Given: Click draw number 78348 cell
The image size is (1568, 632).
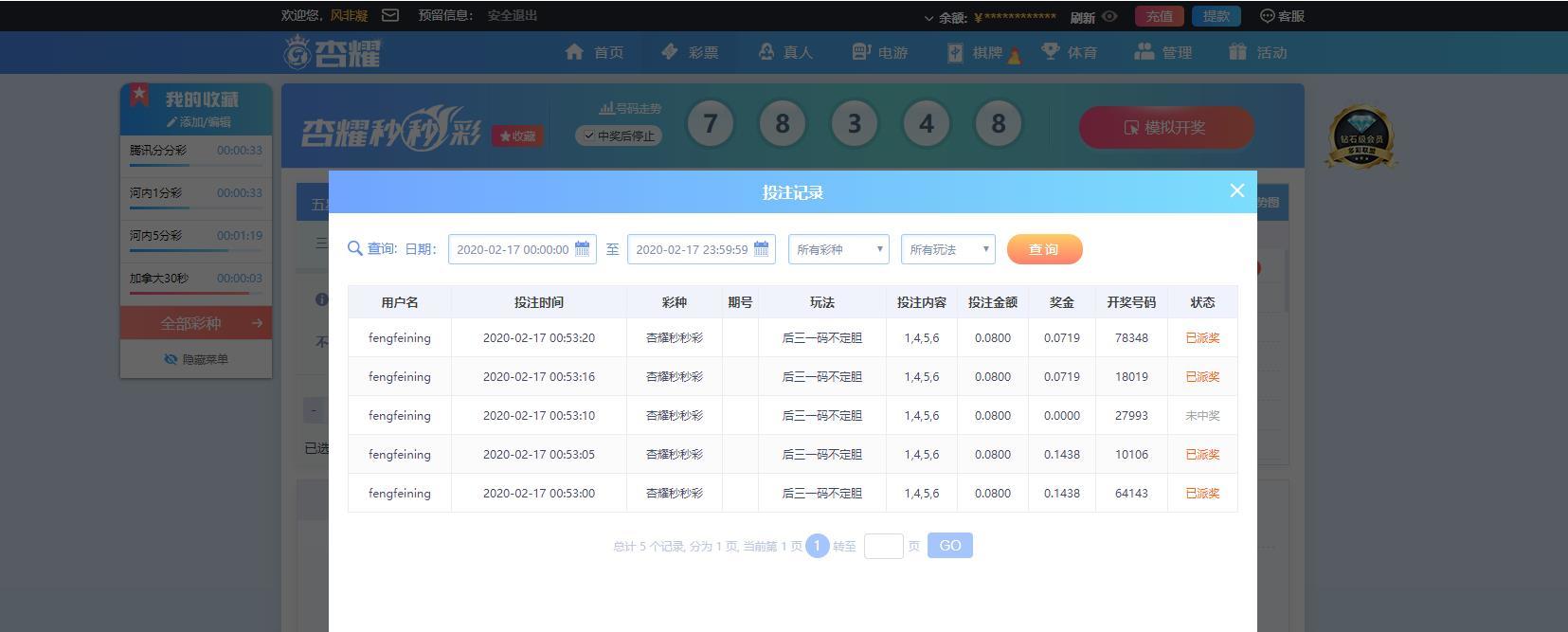Looking at the screenshot, I should pyautogui.click(x=1131, y=337).
